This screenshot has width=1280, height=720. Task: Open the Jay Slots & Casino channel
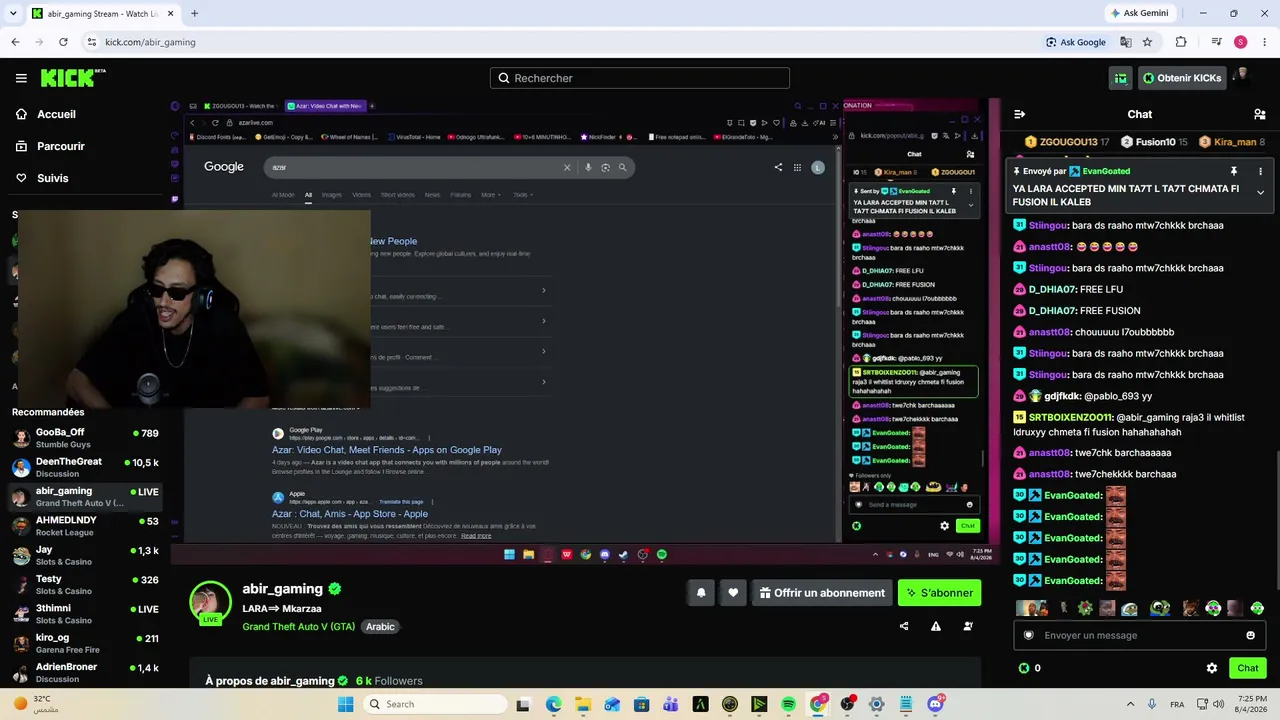click(85, 555)
